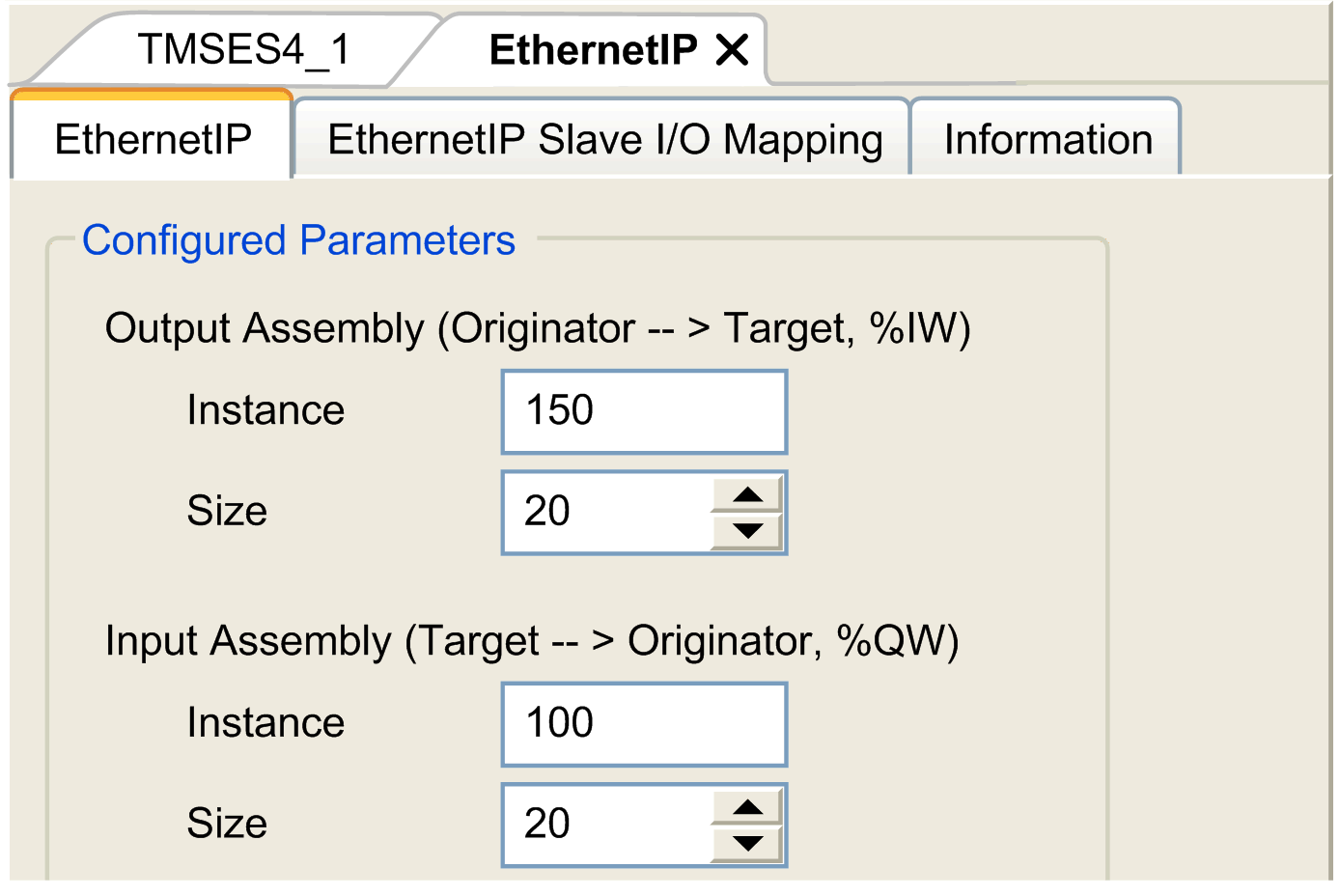Decrease Input Assembly size with down arrow
Image resolution: width=1340 pixels, height=896 pixels.
click(747, 844)
